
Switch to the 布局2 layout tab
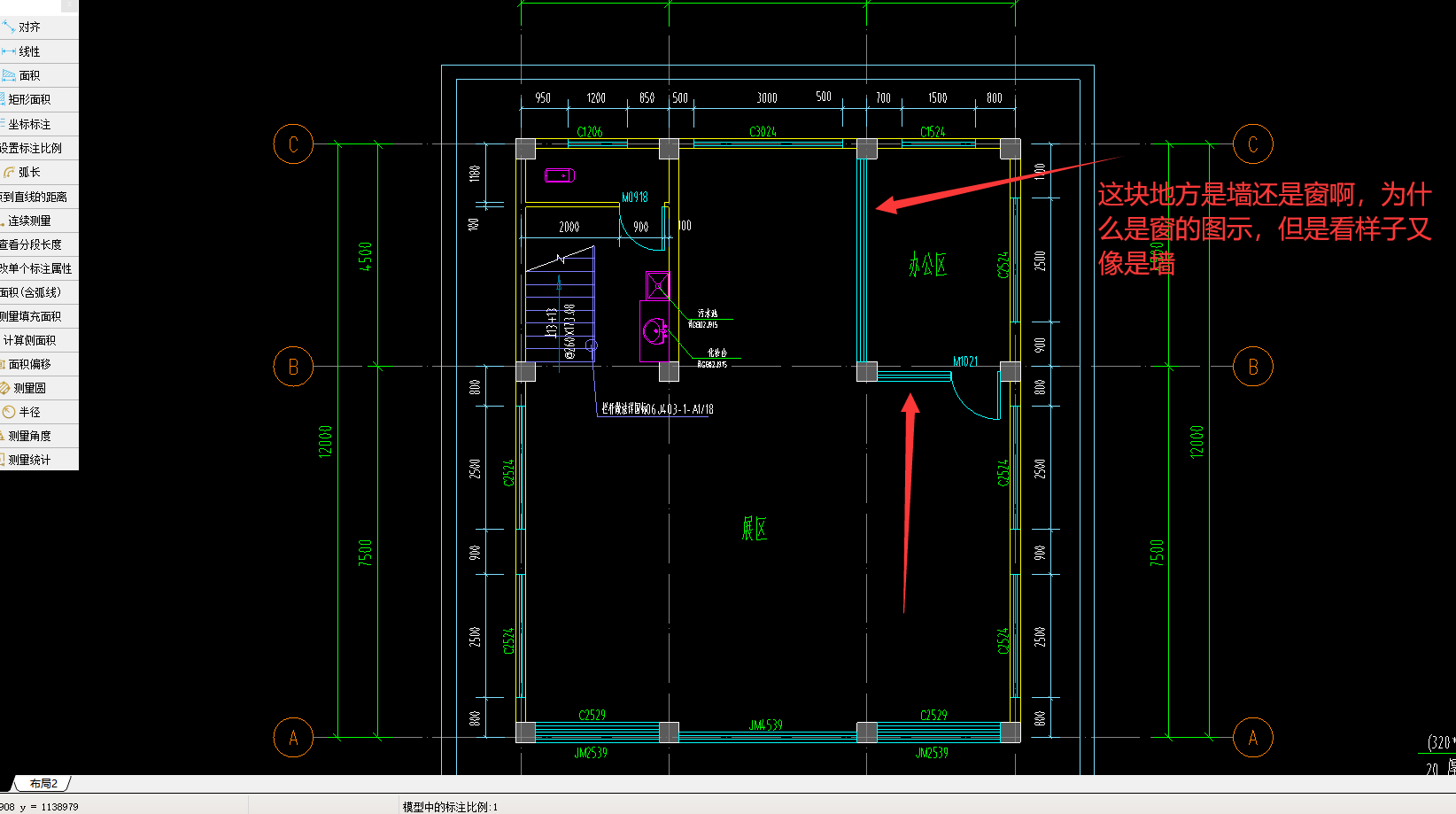(x=43, y=784)
